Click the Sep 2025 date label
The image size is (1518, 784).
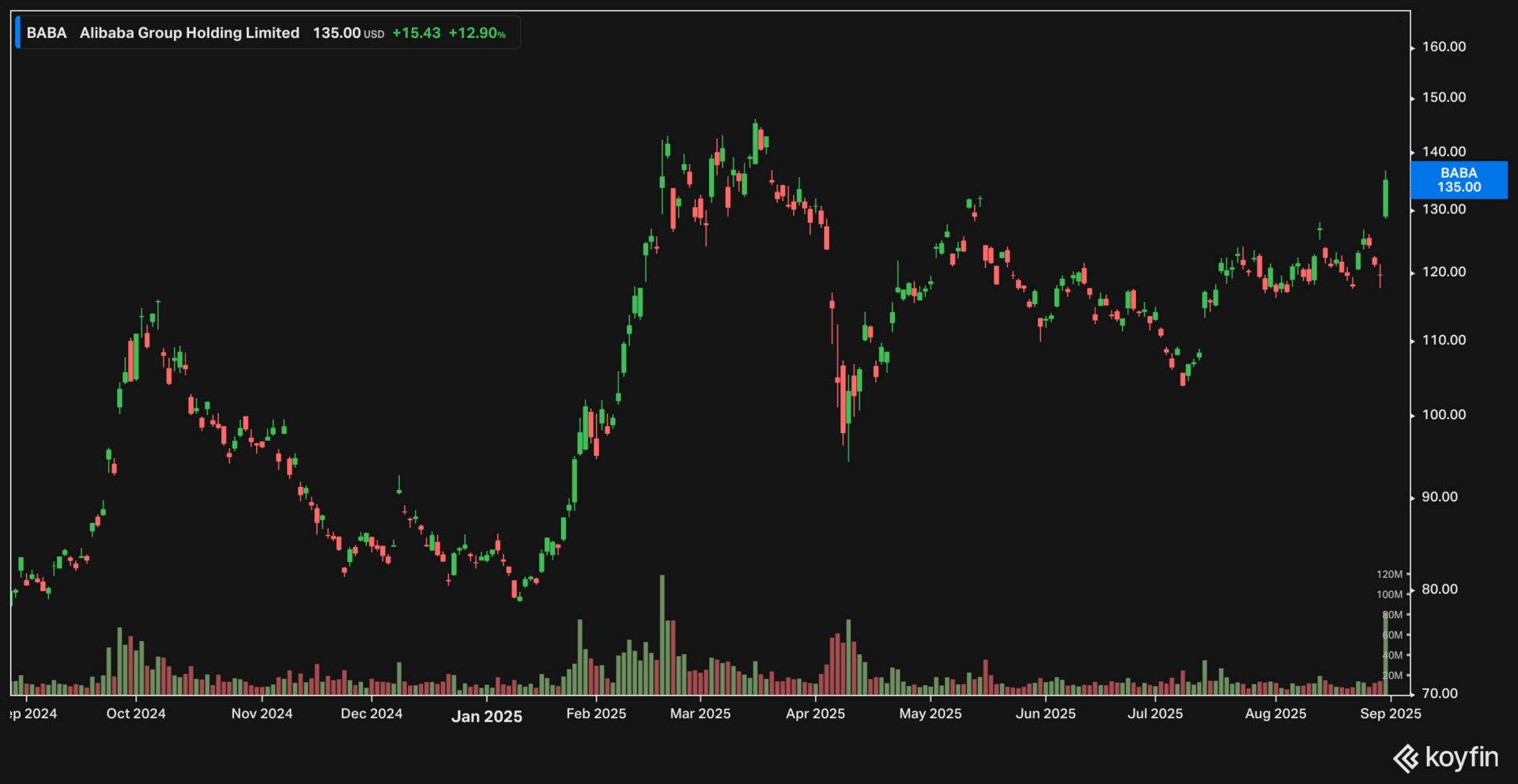tap(1390, 714)
